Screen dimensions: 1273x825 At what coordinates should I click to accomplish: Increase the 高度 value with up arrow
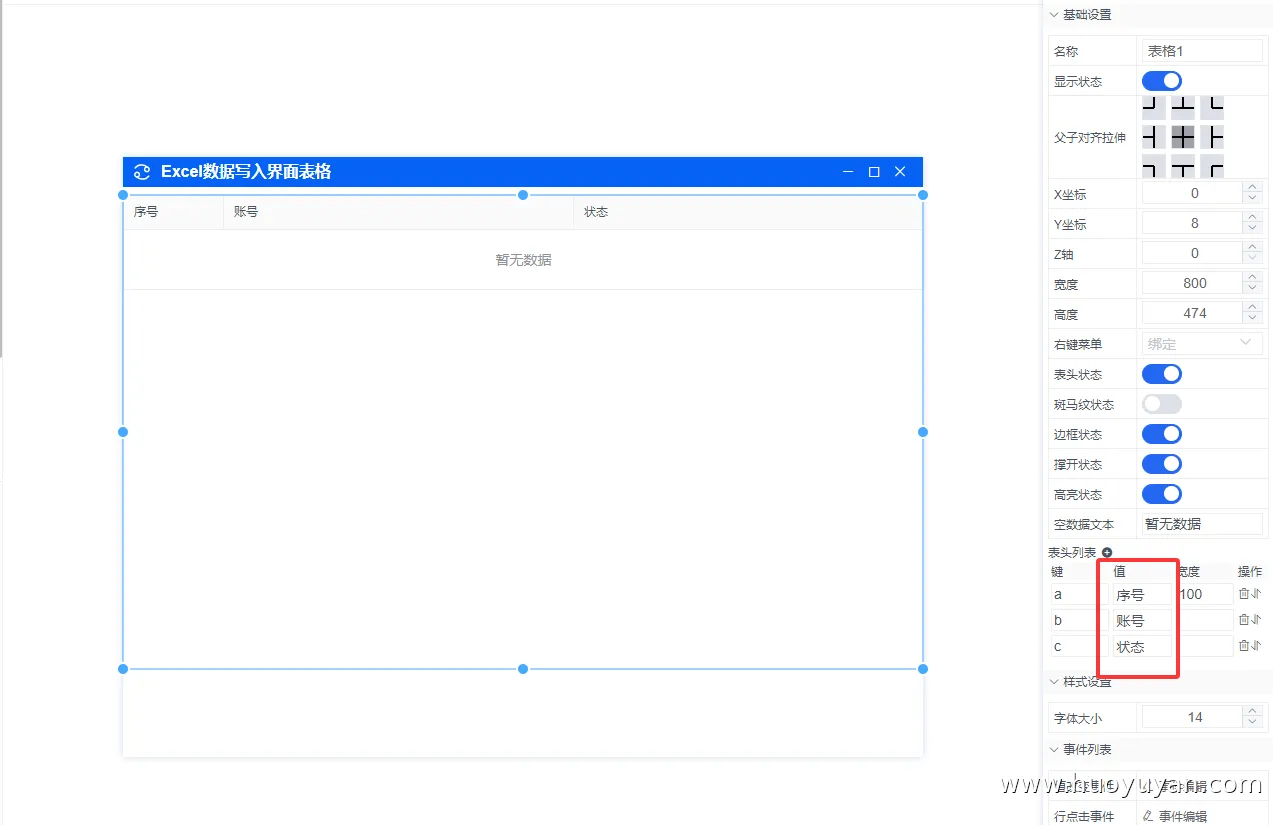(1252, 307)
